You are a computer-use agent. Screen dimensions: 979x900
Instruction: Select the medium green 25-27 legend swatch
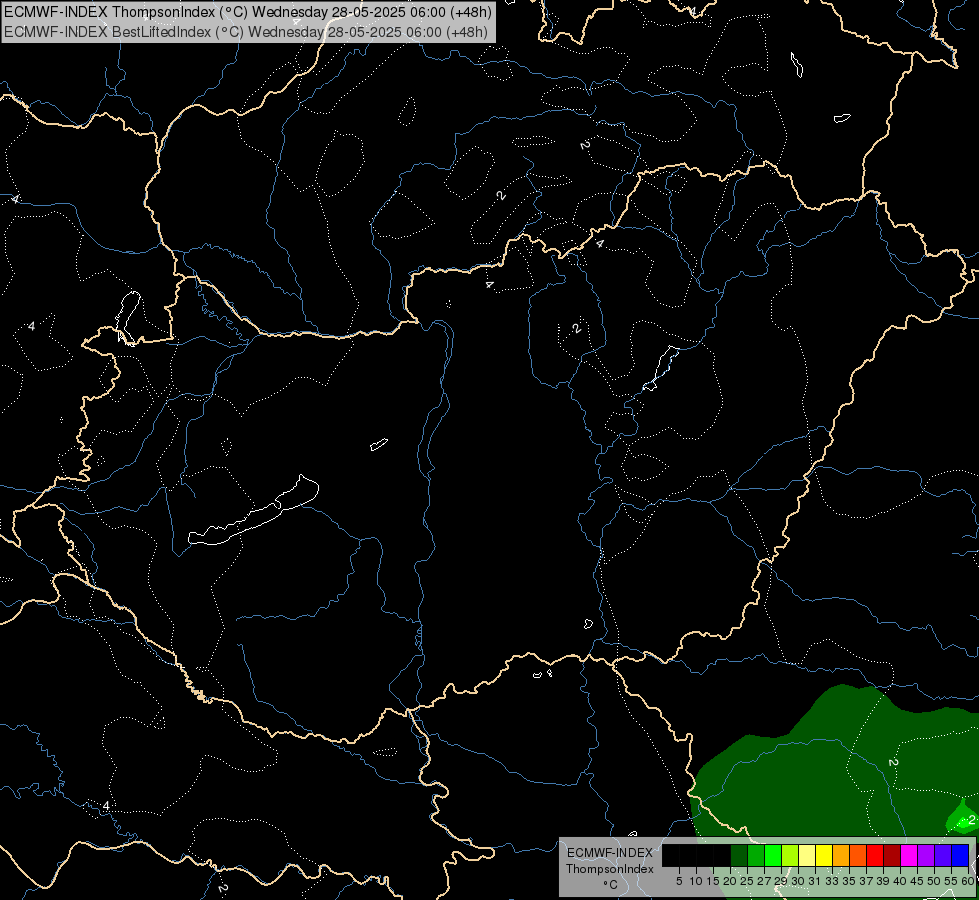756,855
